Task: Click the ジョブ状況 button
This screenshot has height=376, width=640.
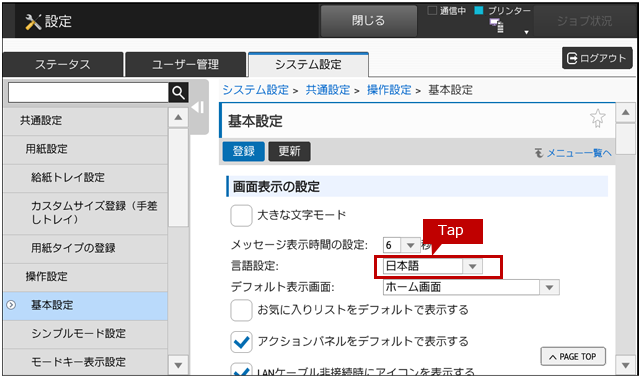Action: pyautogui.click(x=584, y=21)
